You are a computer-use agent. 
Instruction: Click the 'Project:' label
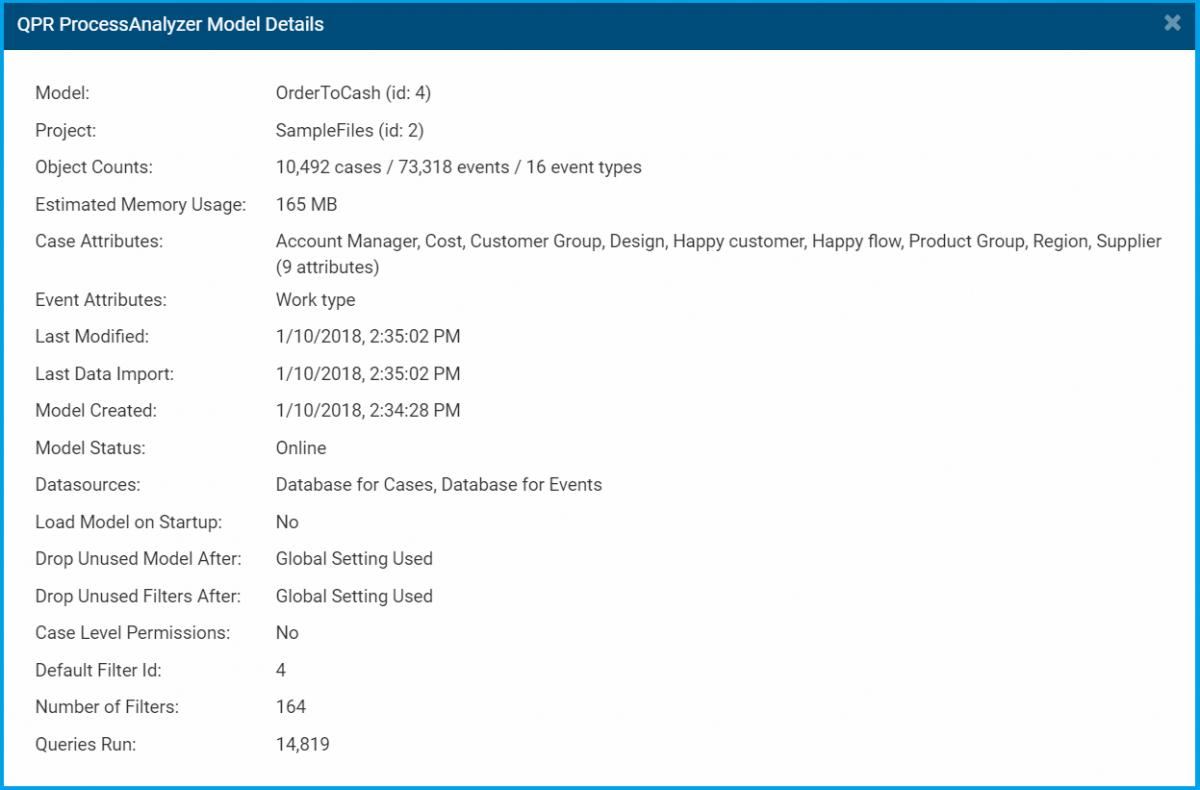pyautogui.click(x=65, y=130)
